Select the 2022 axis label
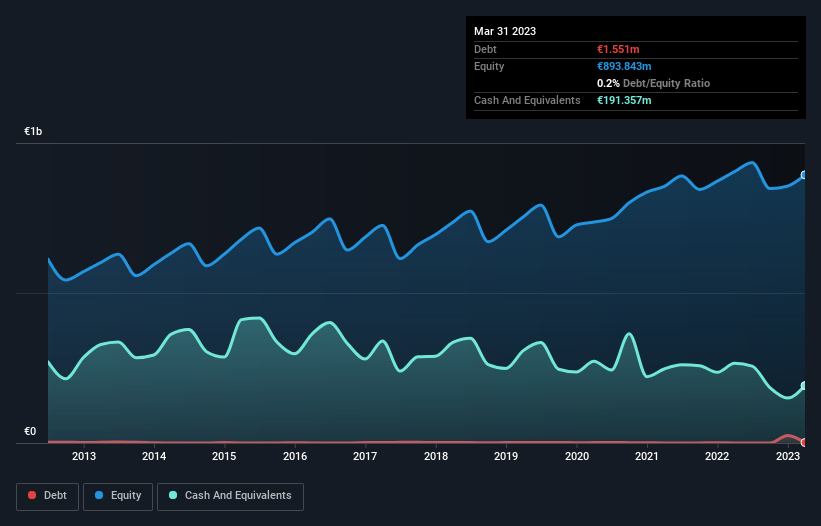Screen dimensions: 821x526 coord(717,456)
